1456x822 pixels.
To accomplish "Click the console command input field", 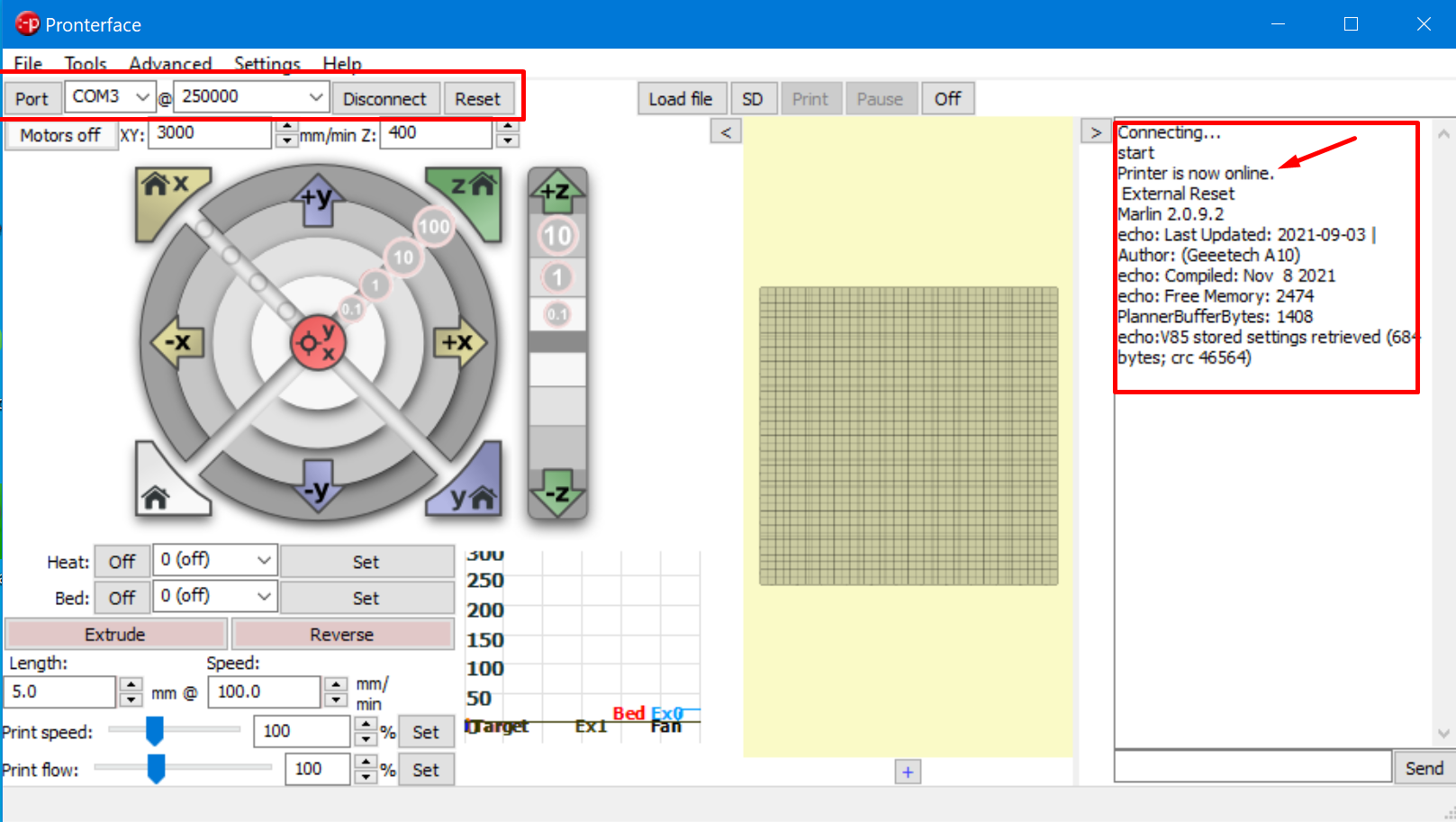I will click(1253, 767).
